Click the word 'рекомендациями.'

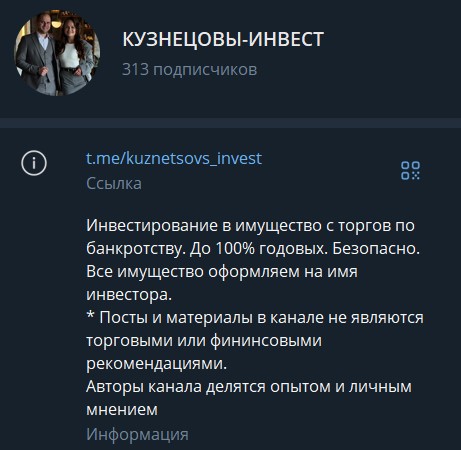coord(156,364)
